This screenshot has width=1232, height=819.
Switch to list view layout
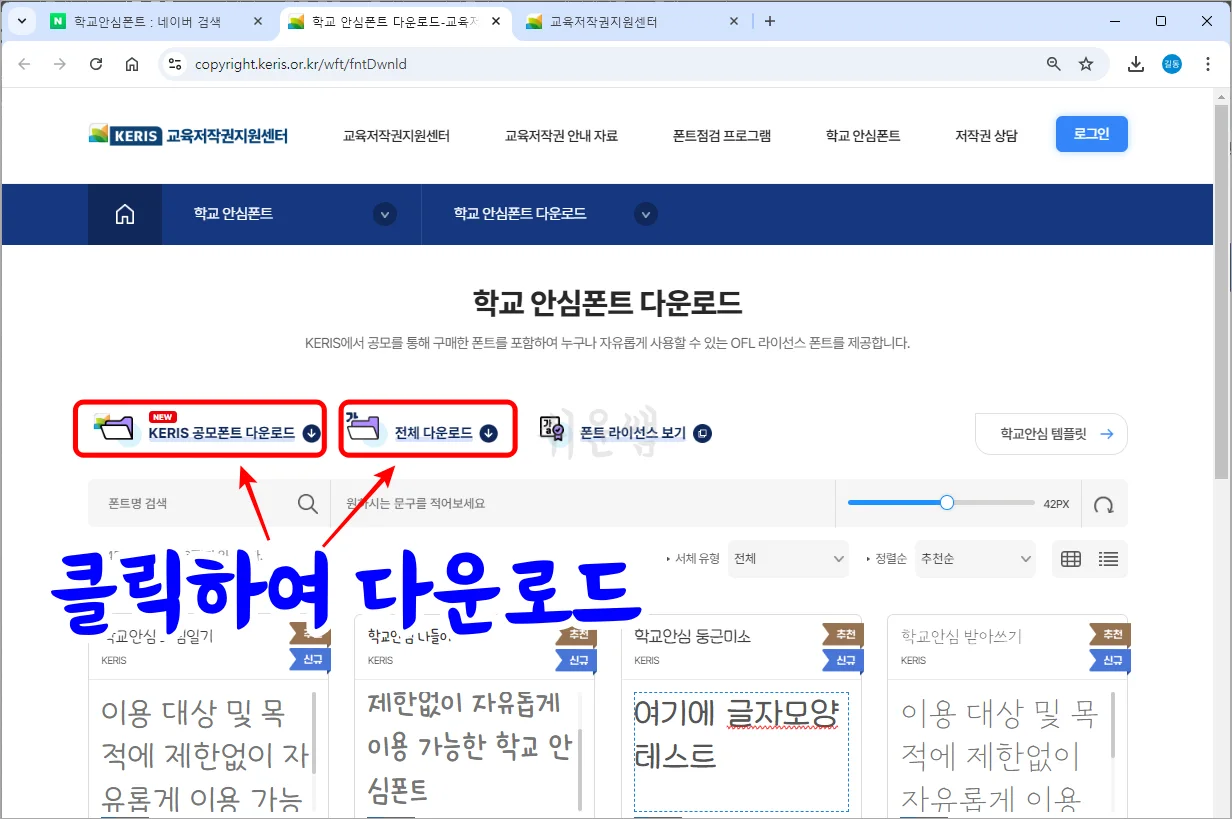(1108, 559)
